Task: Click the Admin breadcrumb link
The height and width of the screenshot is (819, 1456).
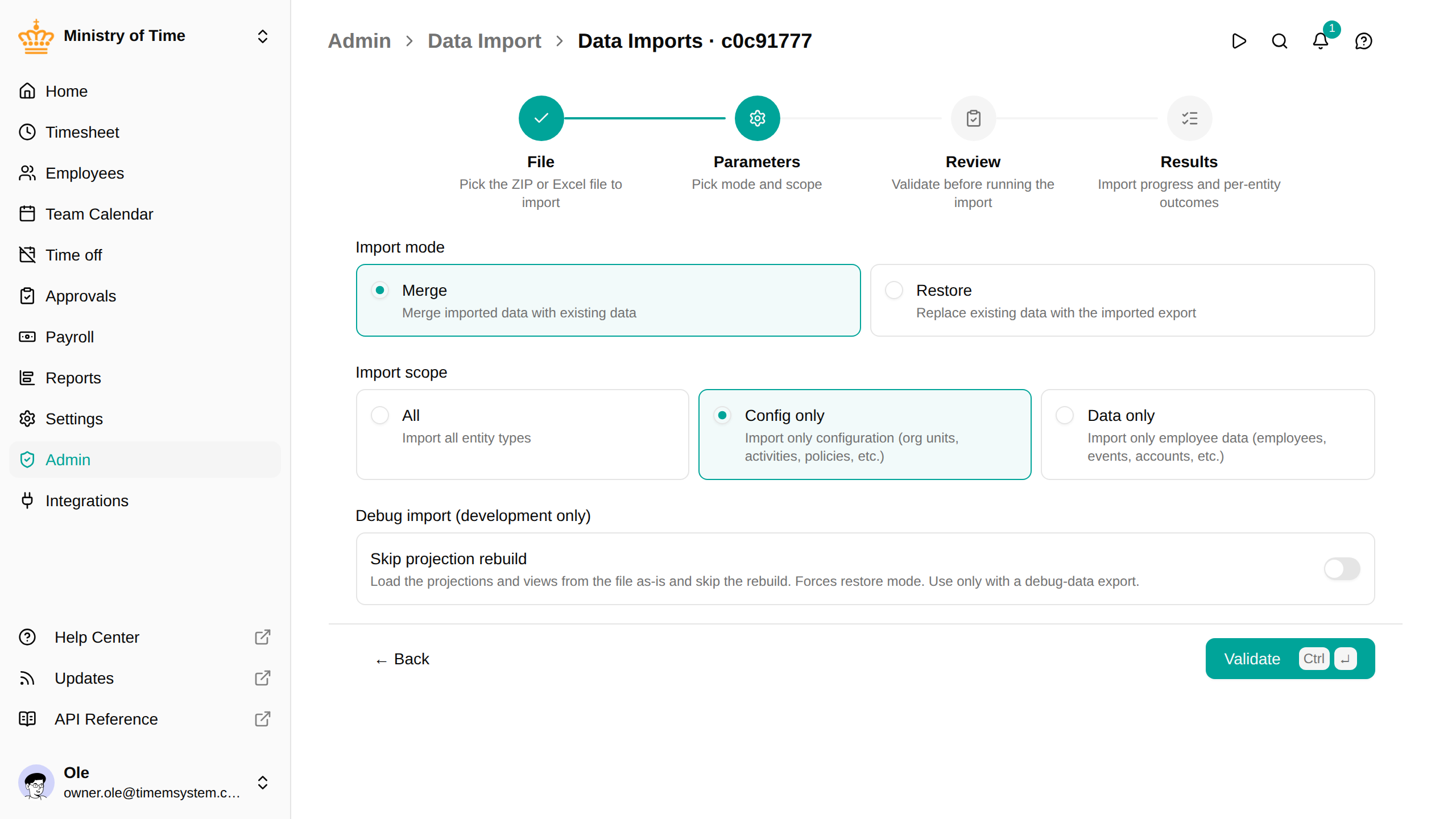Action: [x=359, y=41]
